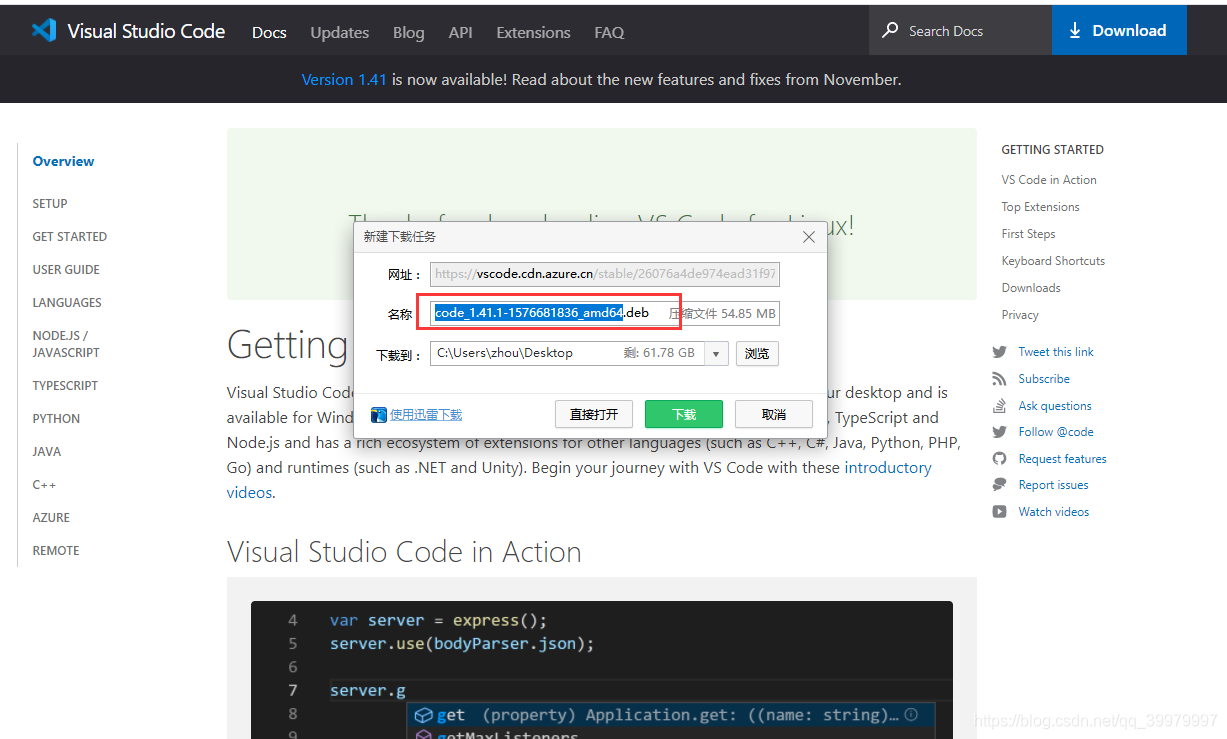Click the GitHub icon beside Request features
The width and height of the screenshot is (1227, 739).
pyautogui.click(x=999, y=459)
